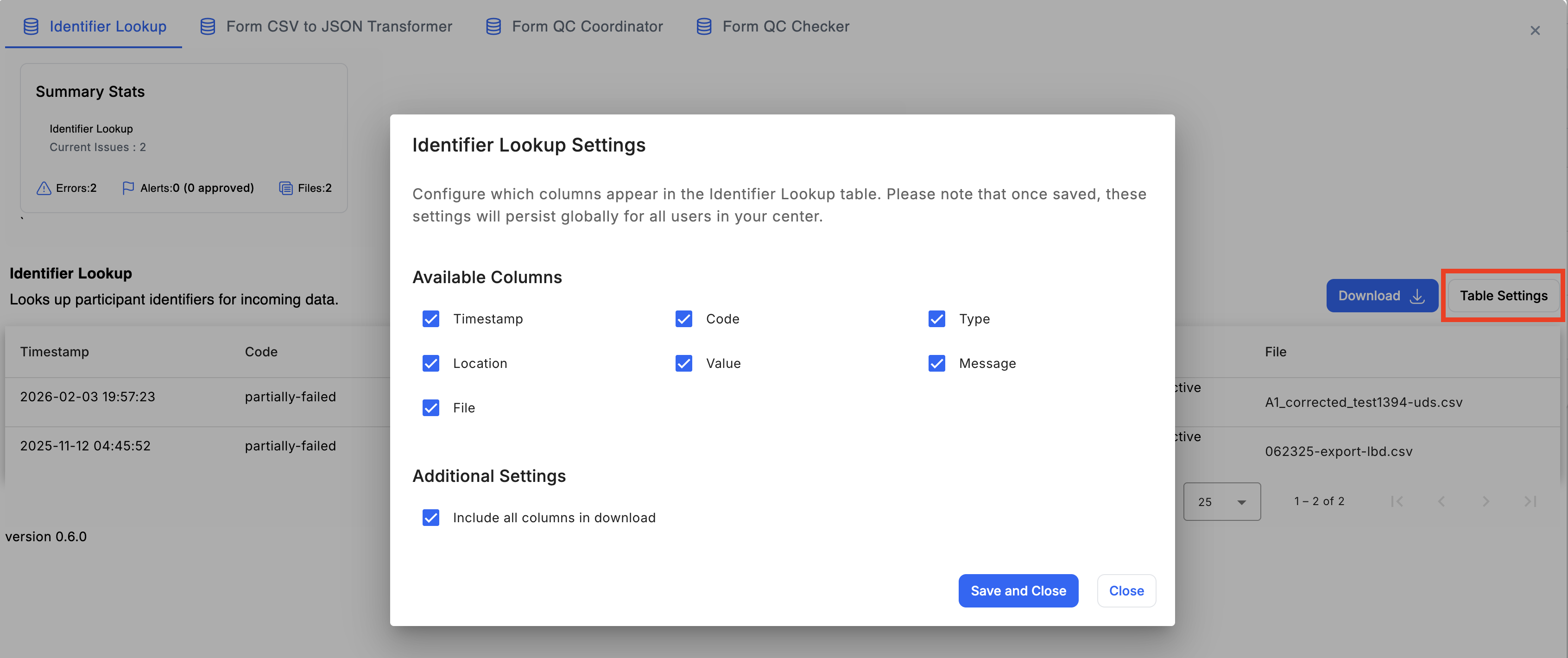Click the Form QC Checker database icon

704,26
